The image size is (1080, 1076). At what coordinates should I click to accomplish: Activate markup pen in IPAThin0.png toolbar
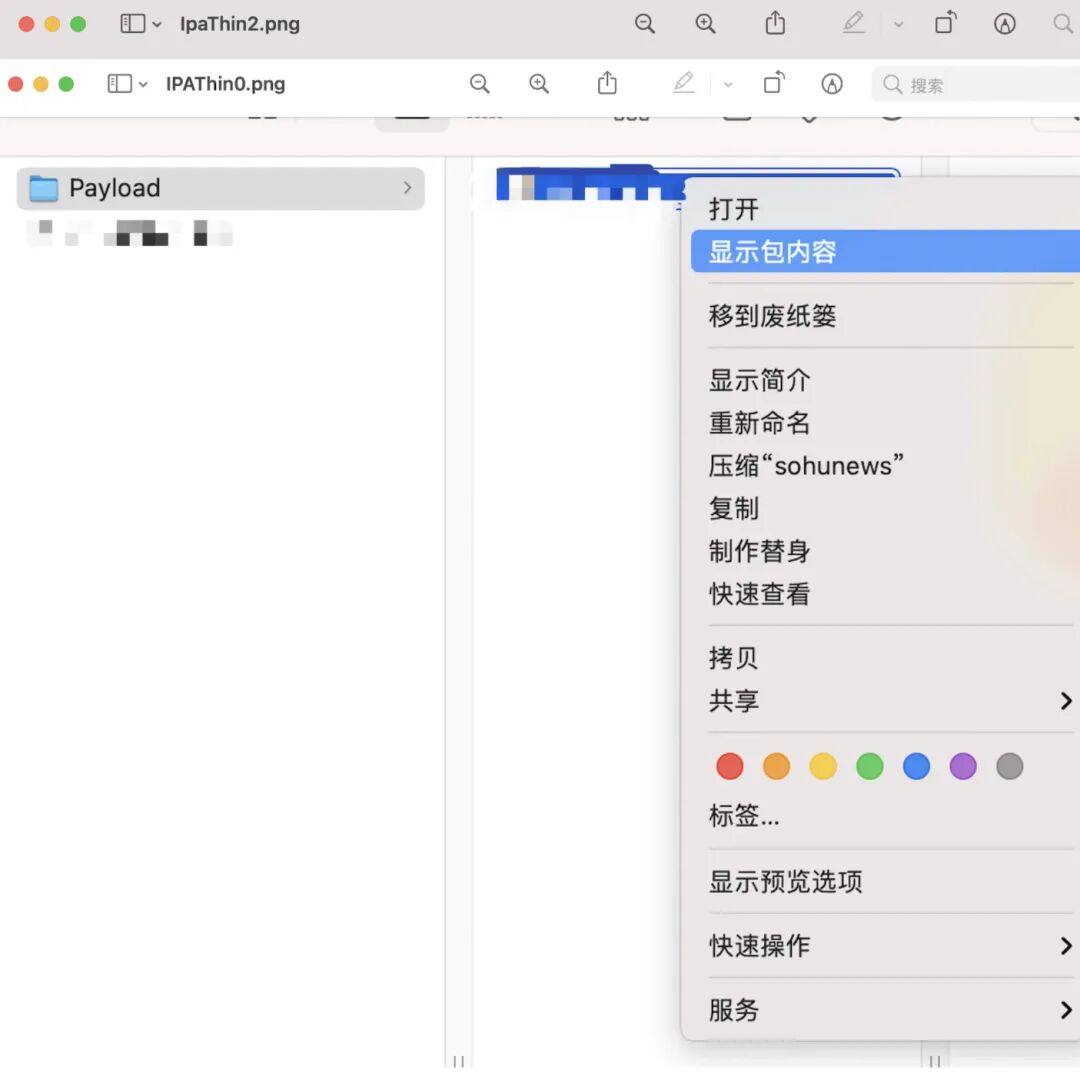coord(683,83)
